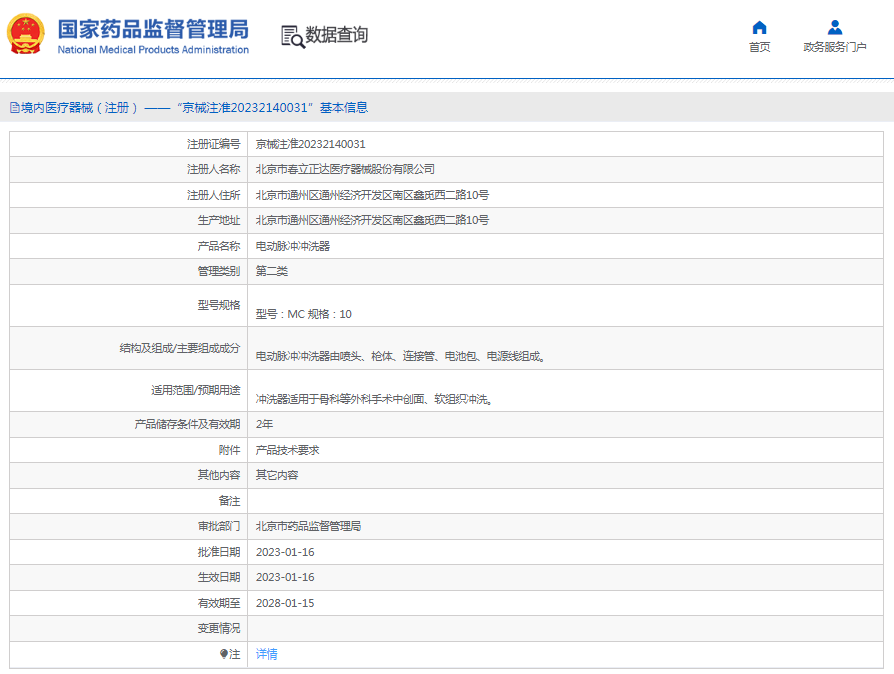Image resolution: width=894 pixels, height=674 pixels.
Task: Click the 生产地址 label
Action: point(219,220)
